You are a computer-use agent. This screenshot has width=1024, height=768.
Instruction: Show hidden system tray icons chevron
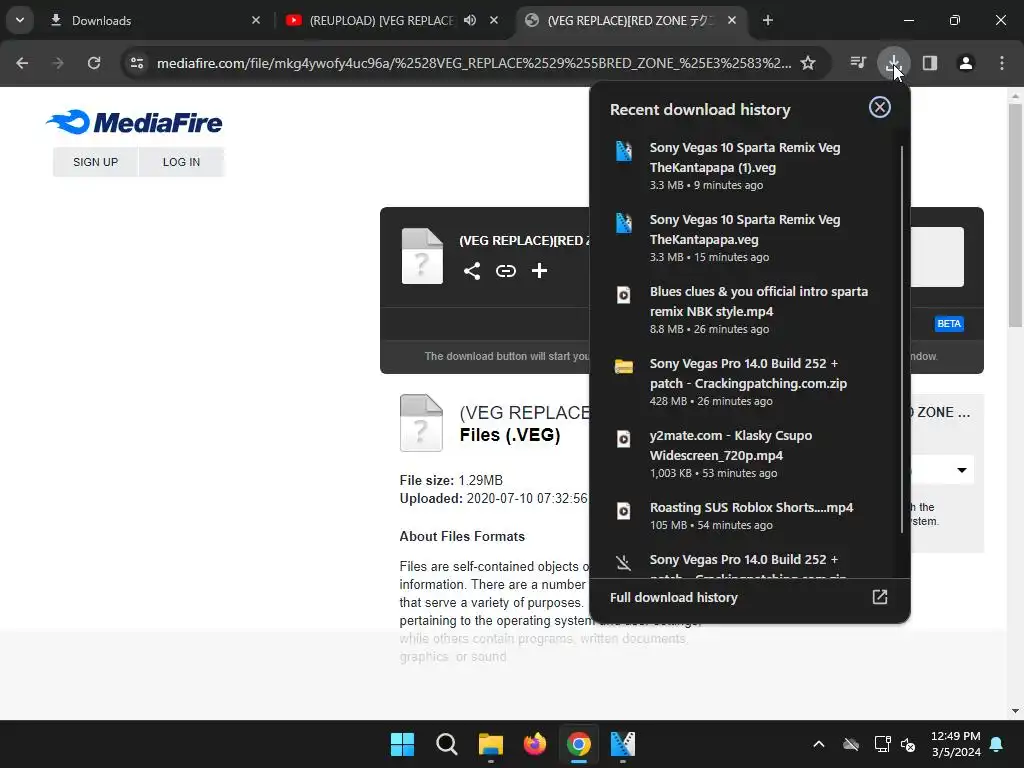(x=818, y=744)
